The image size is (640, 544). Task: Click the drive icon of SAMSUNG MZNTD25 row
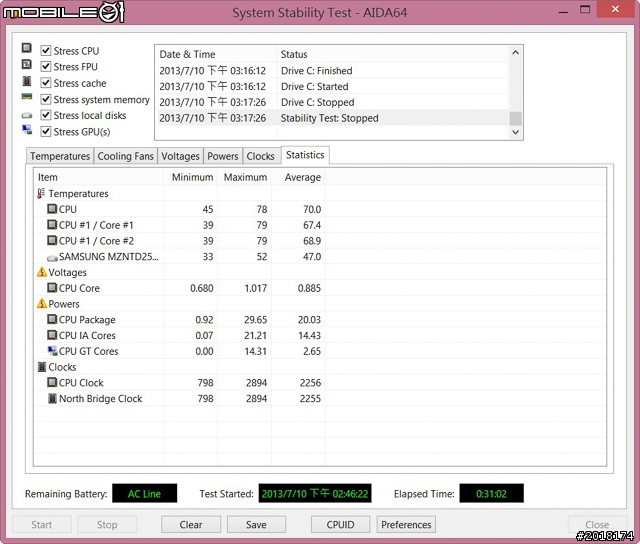click(x=52, y=258)
